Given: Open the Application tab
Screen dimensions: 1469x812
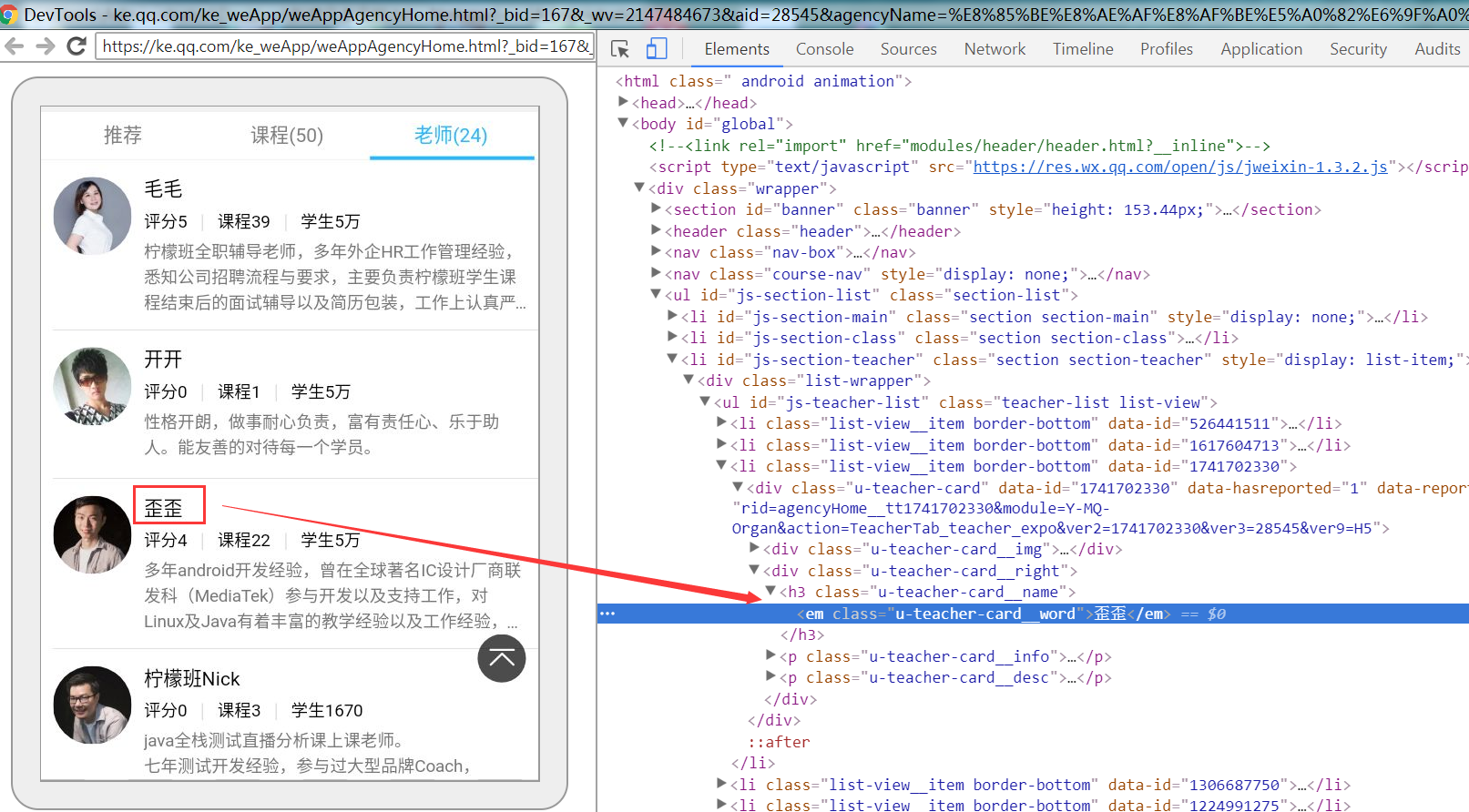Looking at the screenshot, I should pyautogui.click(x=1261, y=49).
